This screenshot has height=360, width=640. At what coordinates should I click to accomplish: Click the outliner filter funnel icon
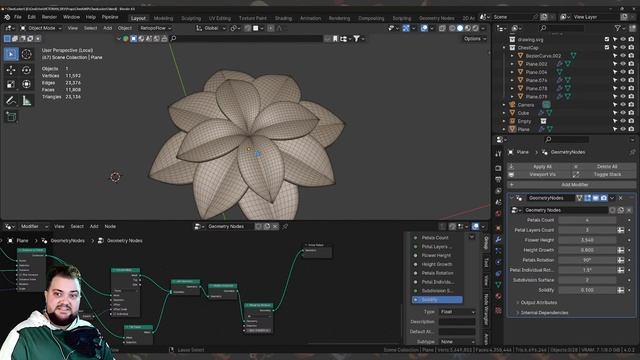point(618,28)
